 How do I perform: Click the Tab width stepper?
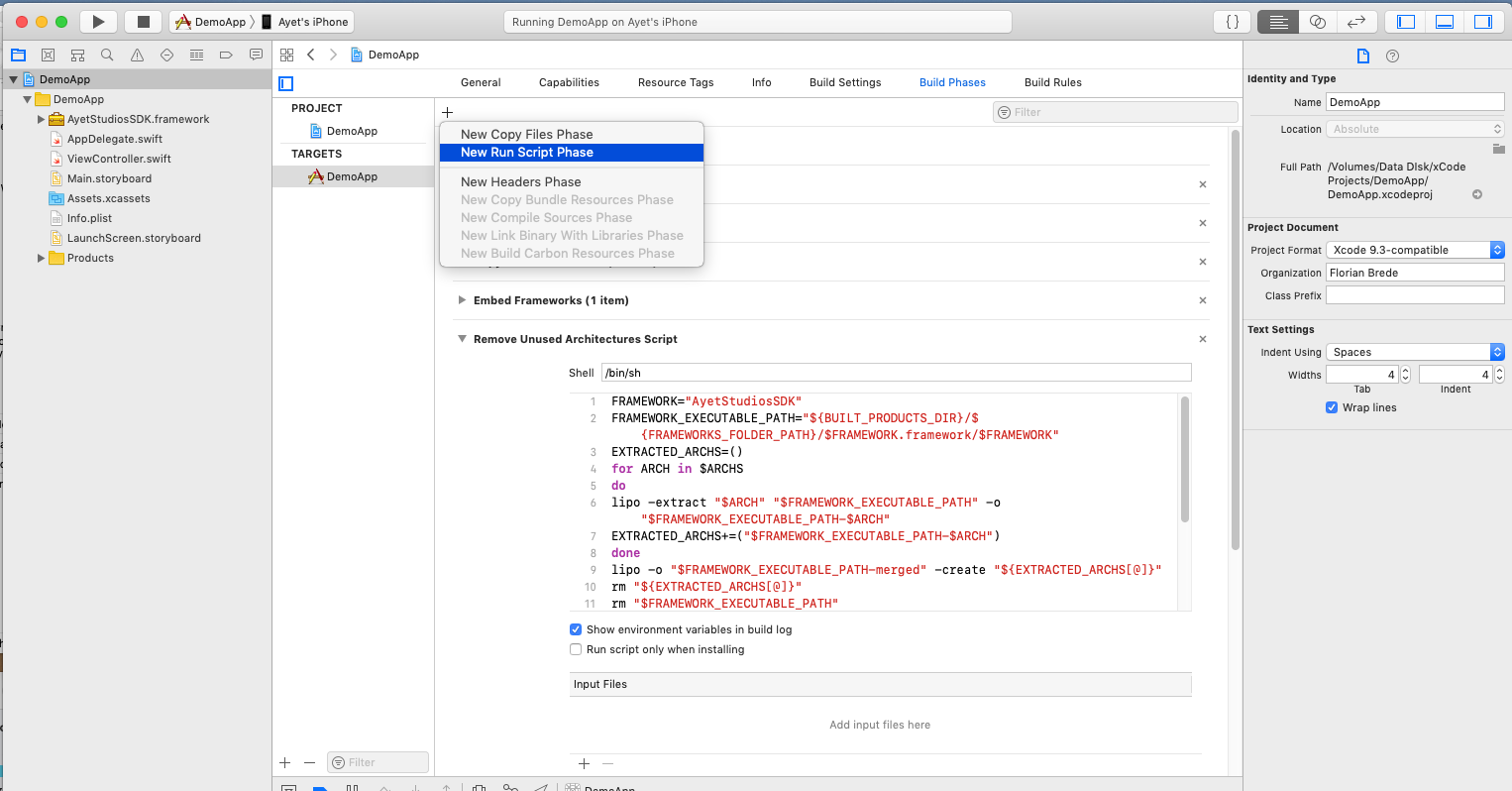pos(1406,375)
